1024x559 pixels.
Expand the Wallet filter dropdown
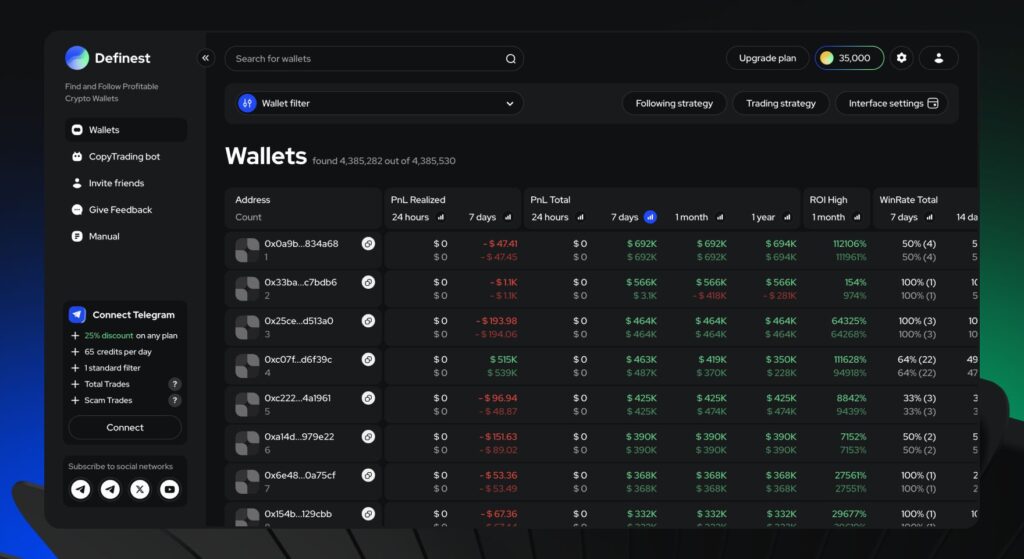509,103
